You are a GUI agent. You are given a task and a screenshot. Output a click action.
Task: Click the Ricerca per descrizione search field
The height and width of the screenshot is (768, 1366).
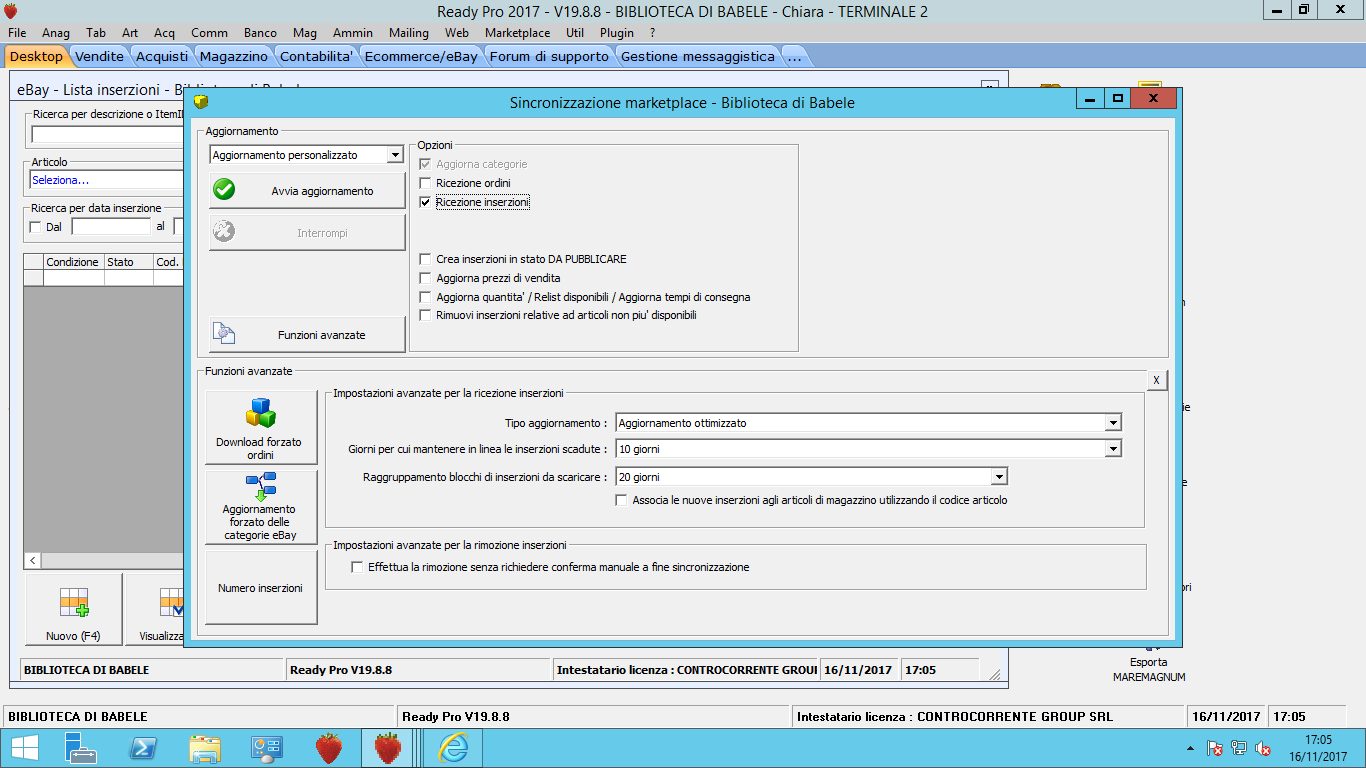107,134
